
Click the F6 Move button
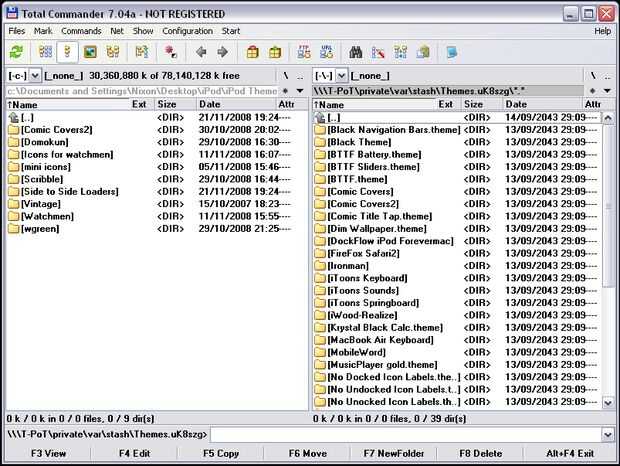point(307,453)
